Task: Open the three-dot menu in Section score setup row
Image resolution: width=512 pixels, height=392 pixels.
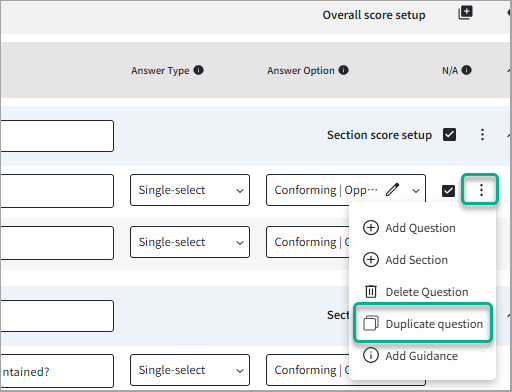Action: coord(482,135)
